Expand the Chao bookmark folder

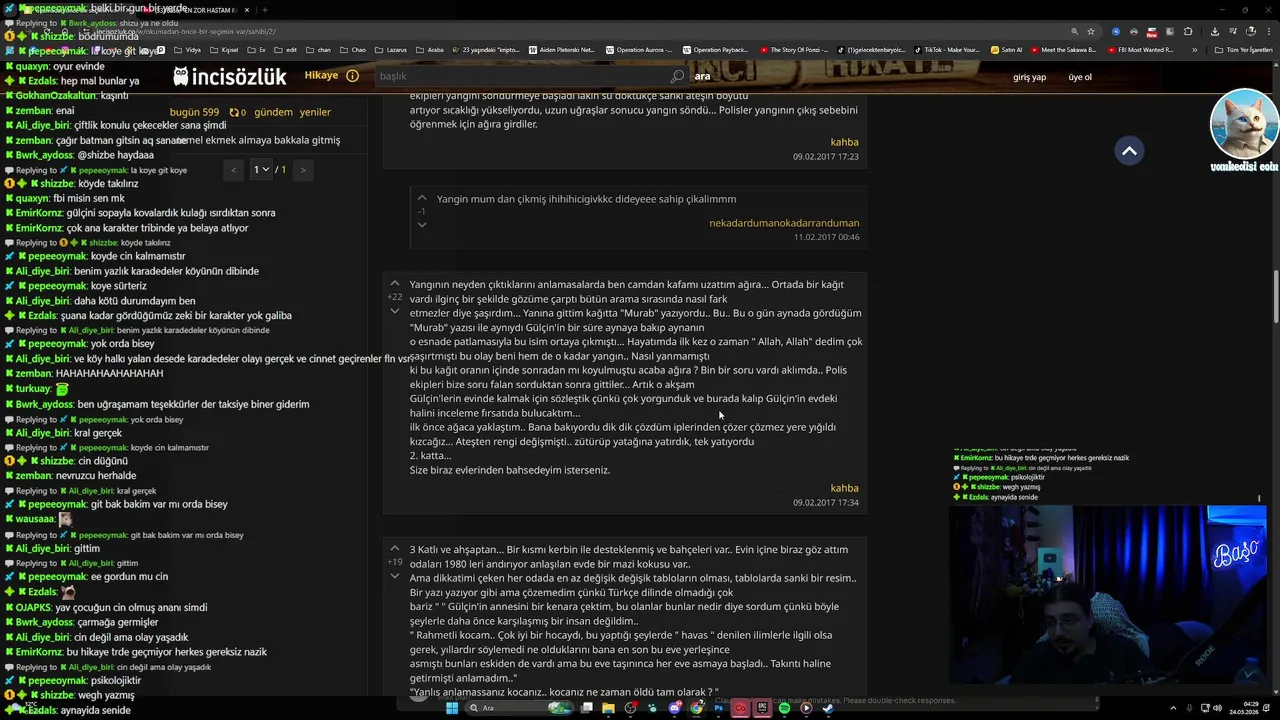353,49
